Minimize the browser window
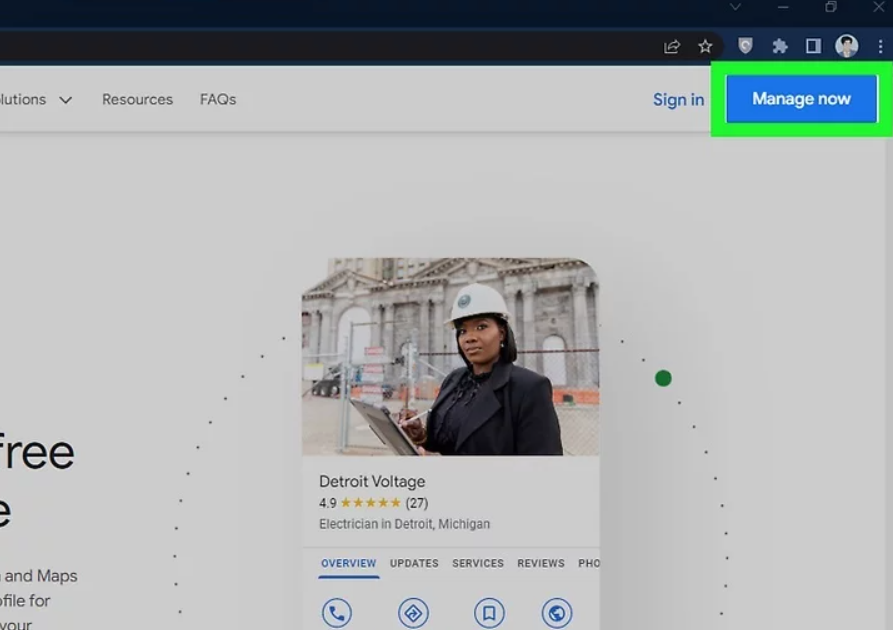Image resolution: width=893 pixels, height=630 pixels. click(x=783, y=7)
